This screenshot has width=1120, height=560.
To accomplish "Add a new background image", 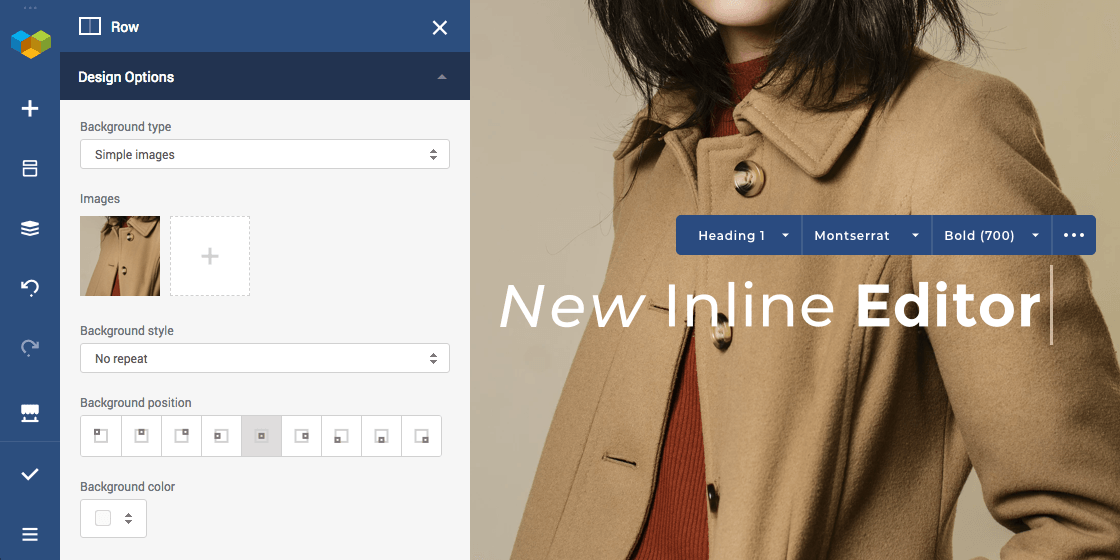I will tap(210, 257).
